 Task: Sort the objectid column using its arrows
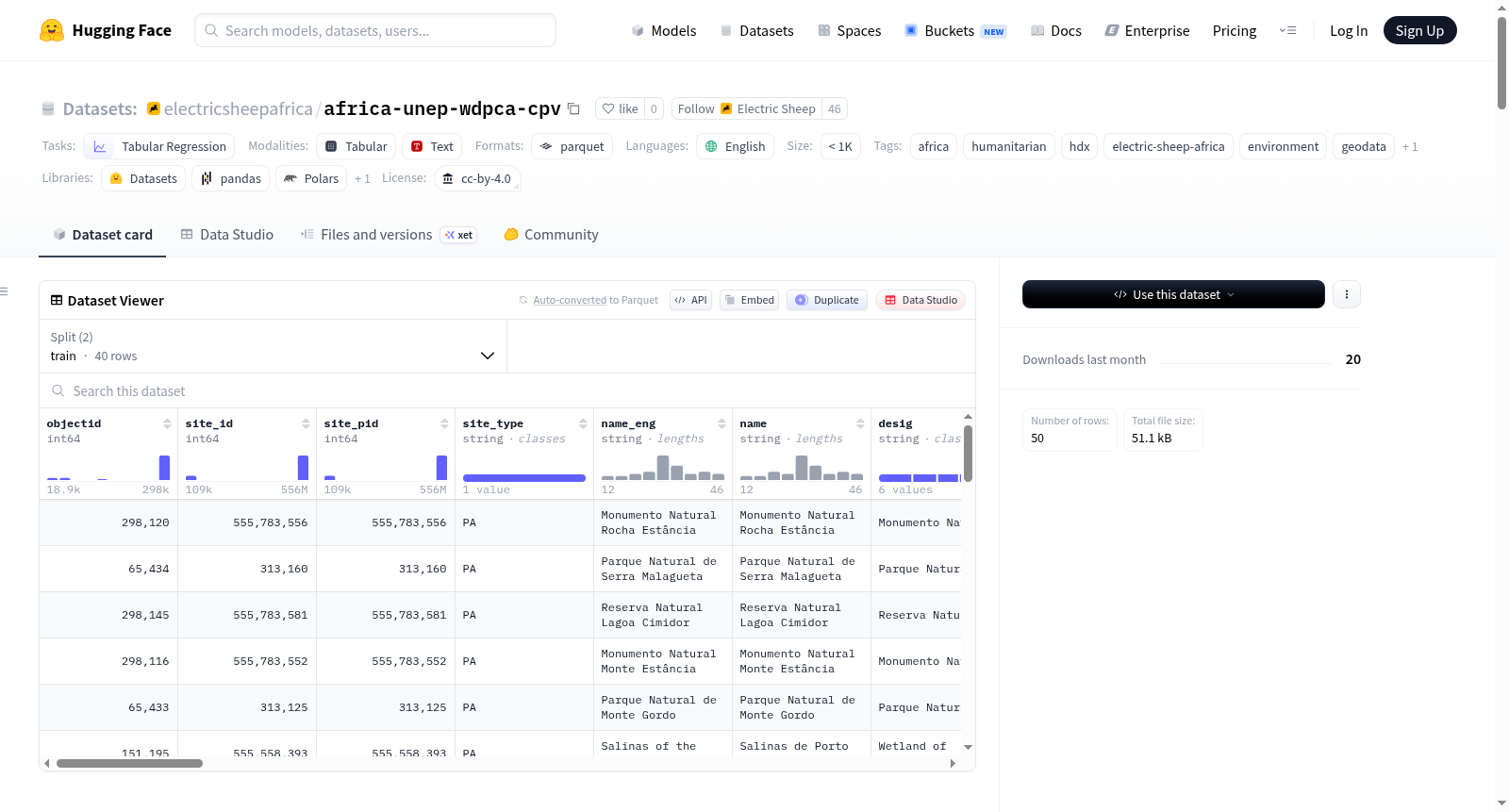(x=167, y=423)
